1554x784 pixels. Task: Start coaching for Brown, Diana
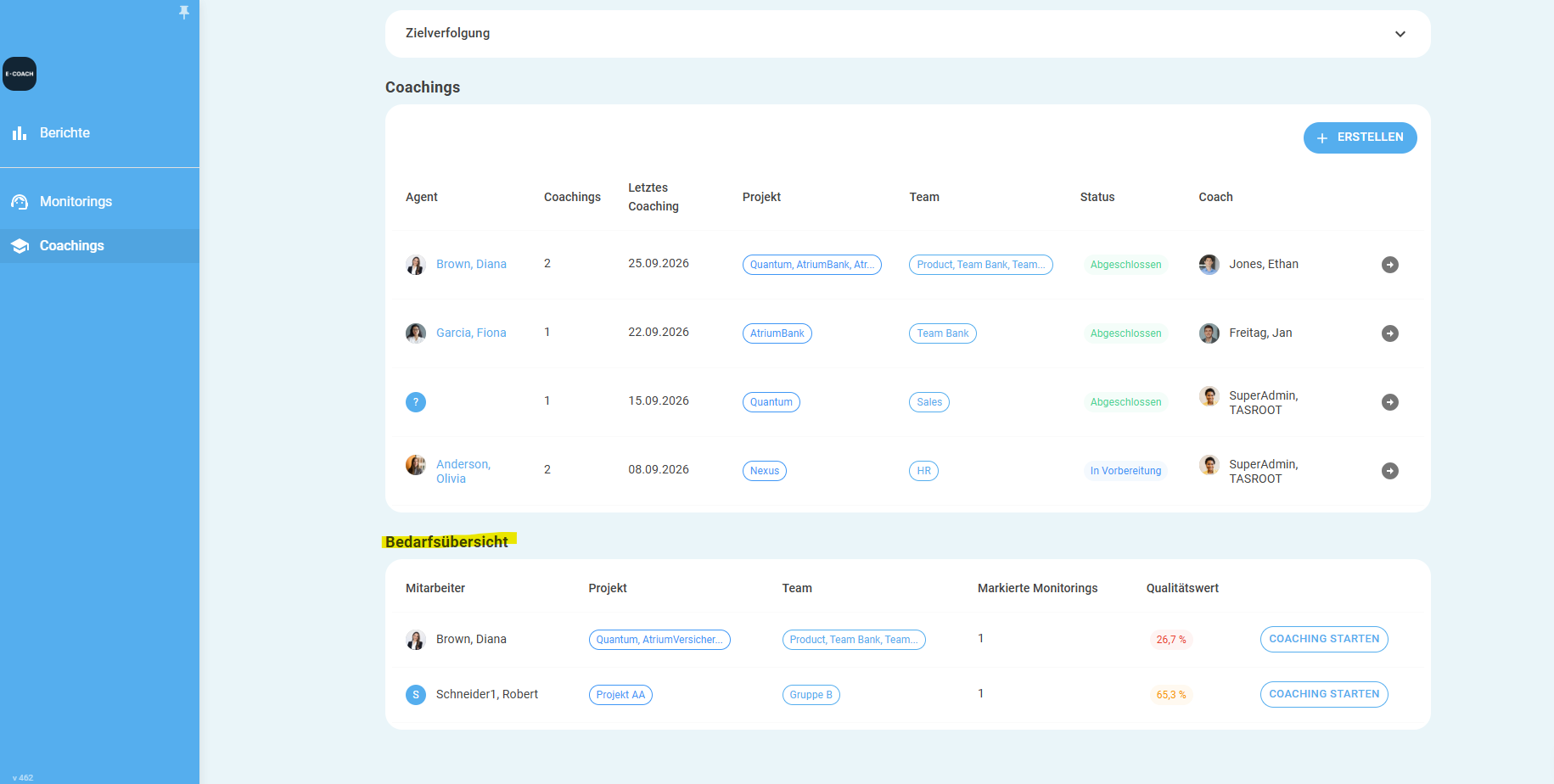[1324, 639]
